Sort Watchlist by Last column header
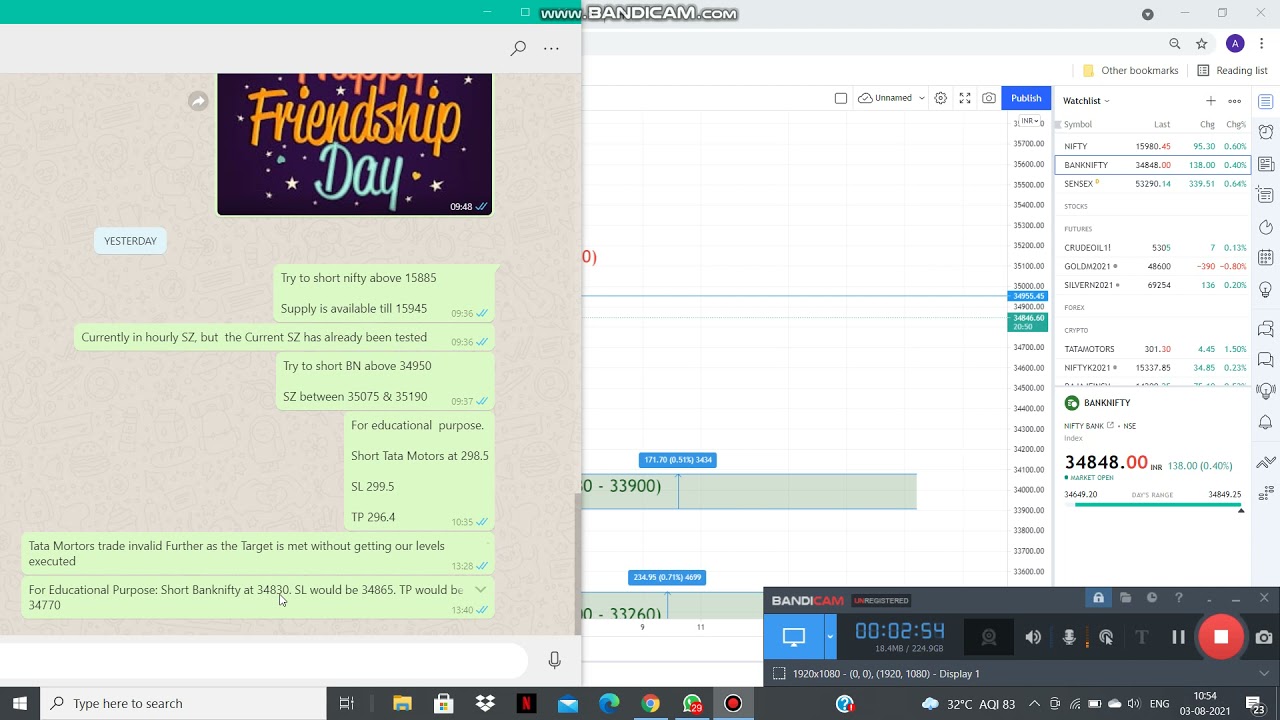This screenshot has width=1280, height=720. [x=1162, y=125]
